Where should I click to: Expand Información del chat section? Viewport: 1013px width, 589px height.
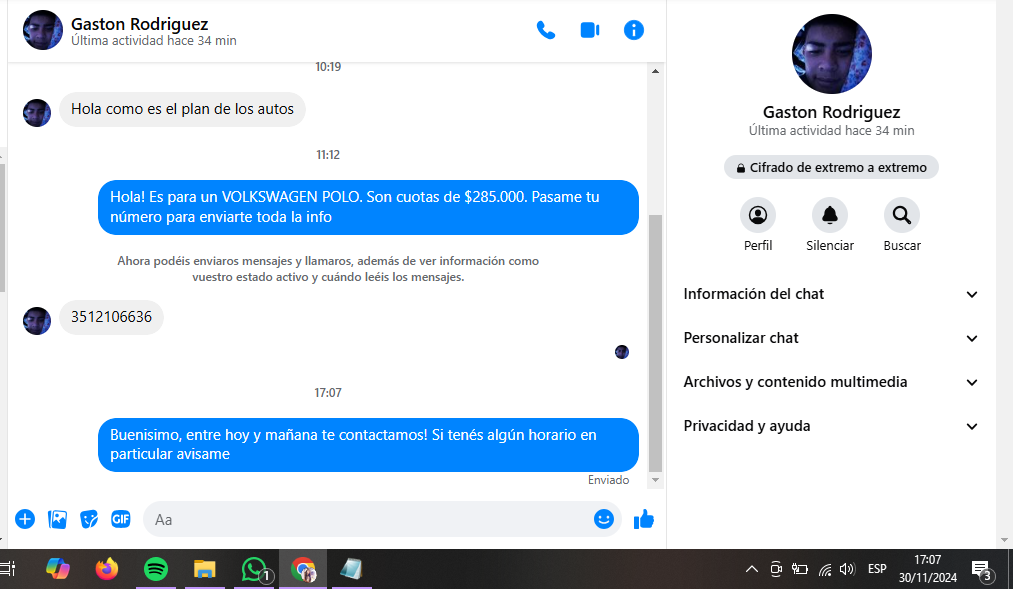click(x=830, y=294)
